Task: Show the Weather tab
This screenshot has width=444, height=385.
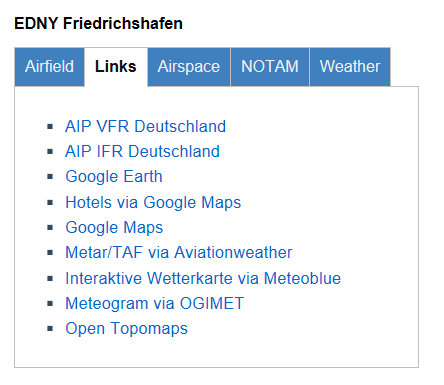Action: point(350,67)
